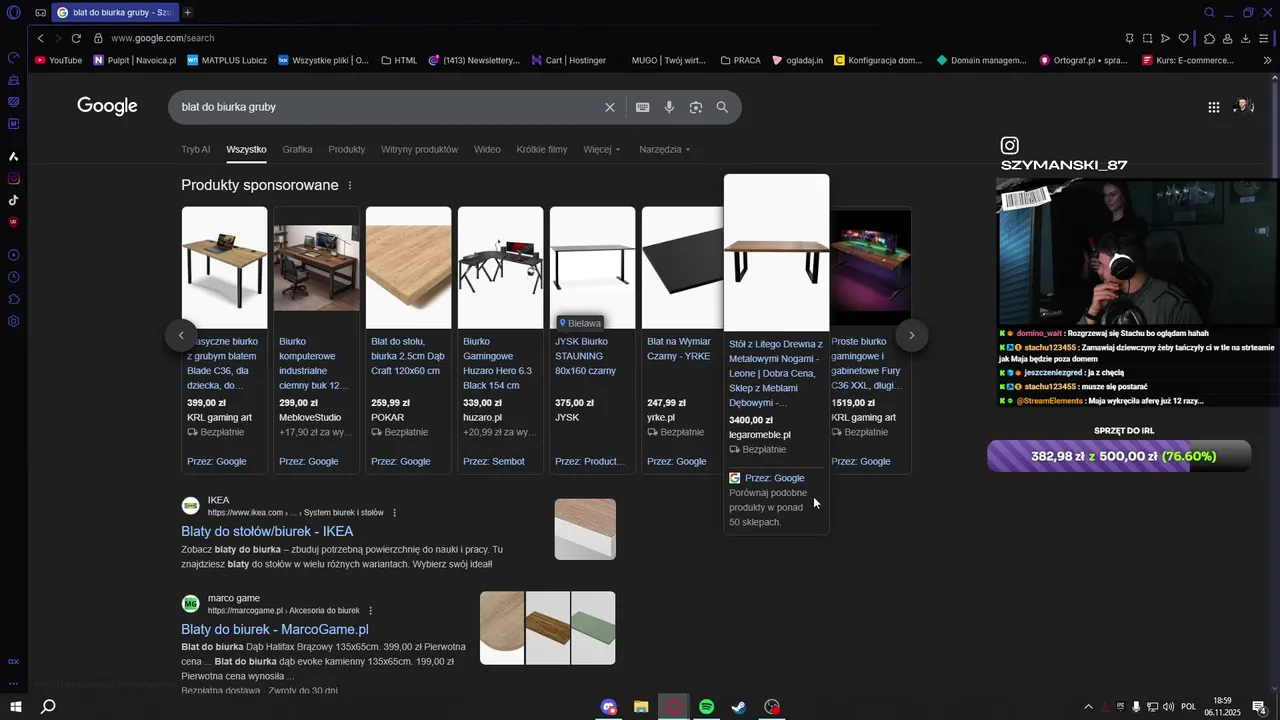
Task: Show hidden system tray icons chevron
Action: point(1088,707)
